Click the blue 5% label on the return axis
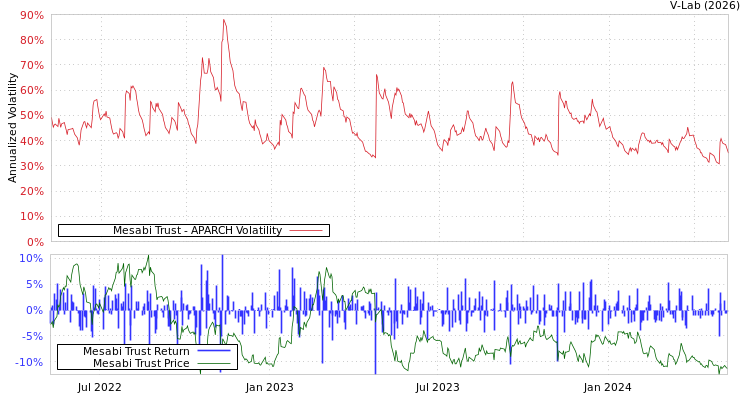This screenshot has height=400, width=750. pyautogui.click(x=34, y=284)
